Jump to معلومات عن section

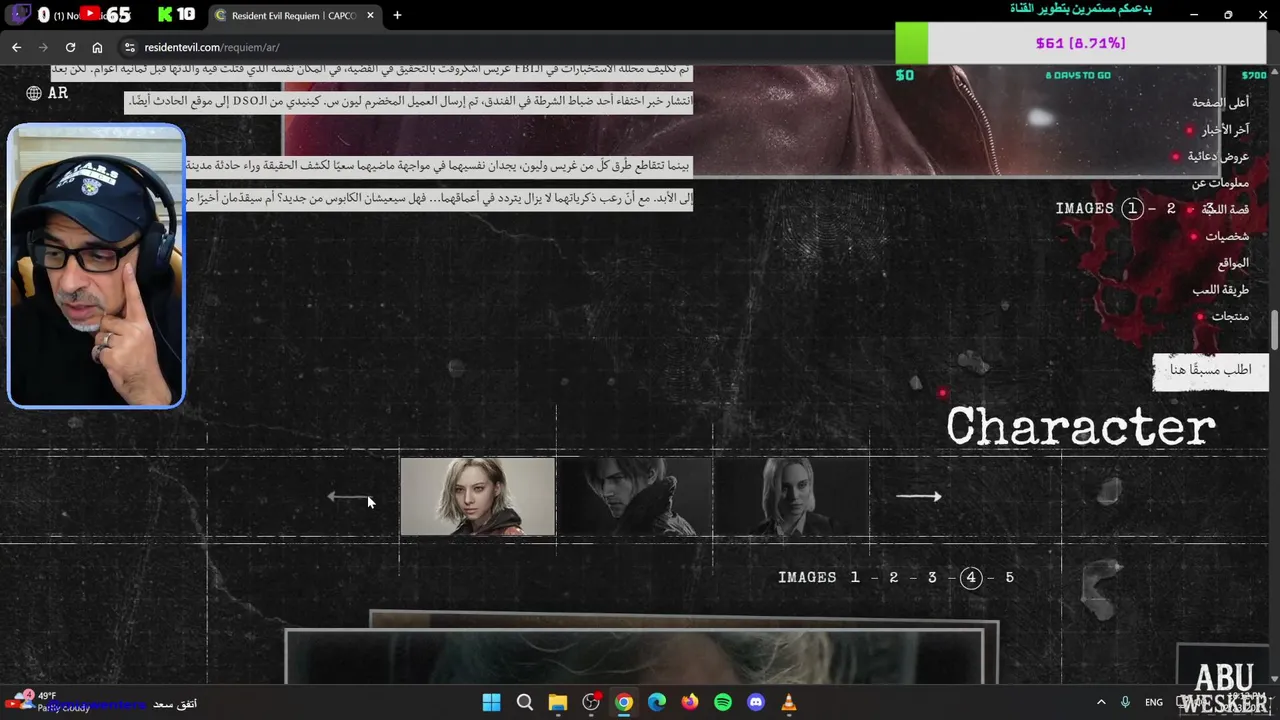(1220, 183)
